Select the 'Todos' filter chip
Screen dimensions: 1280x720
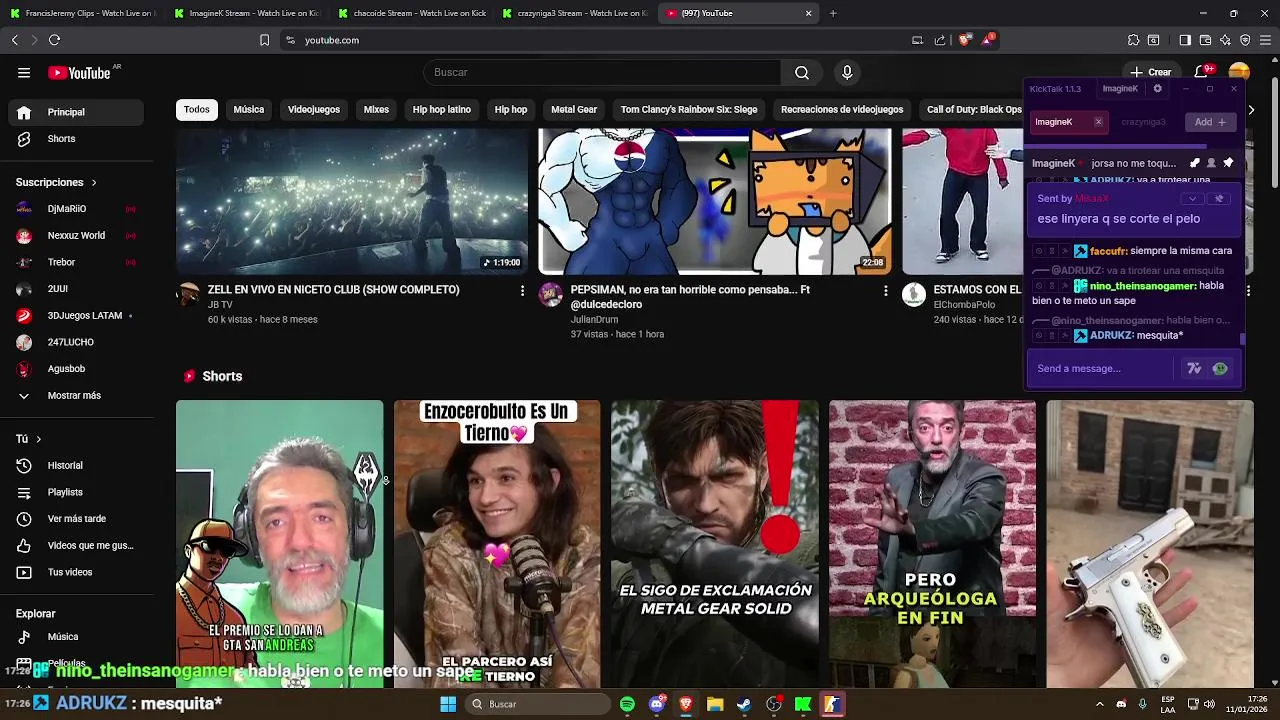click(197, 109)
